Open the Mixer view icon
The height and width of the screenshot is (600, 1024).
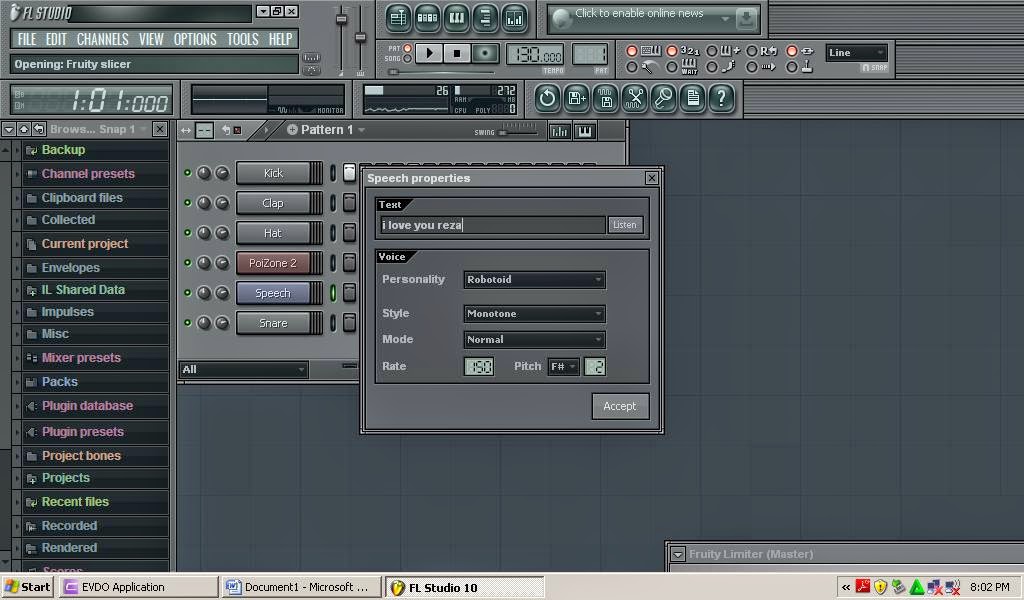click(x=515, y=18)
